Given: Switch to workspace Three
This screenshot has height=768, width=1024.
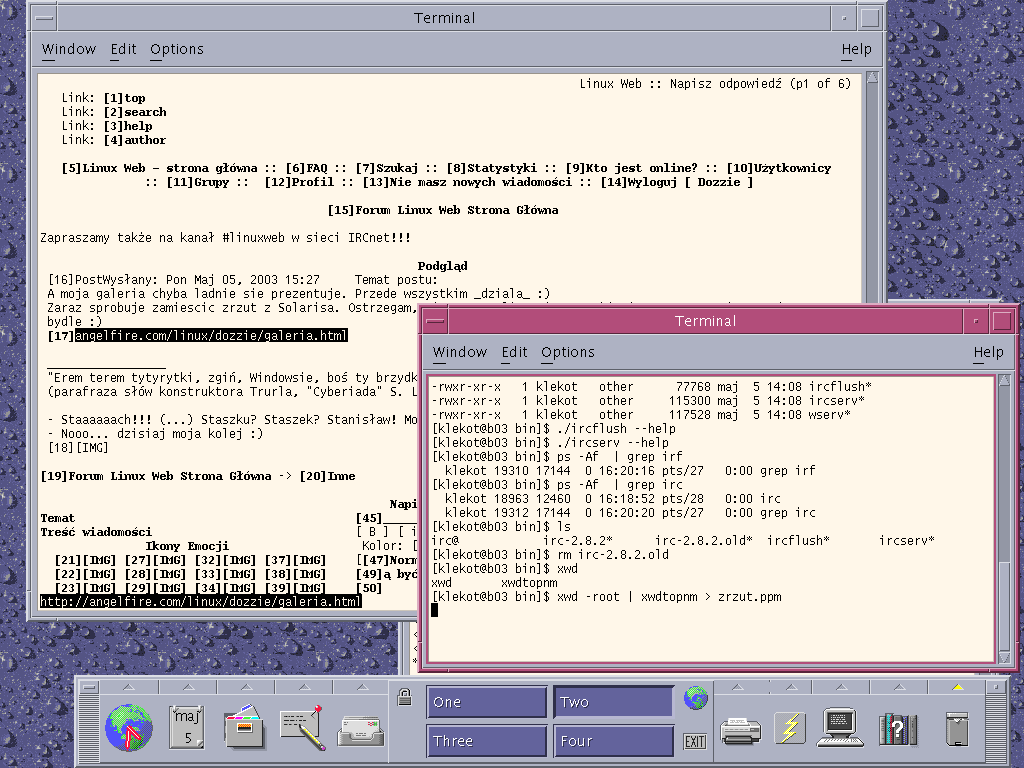Looking at the screenshot, I should click(487, 740).
